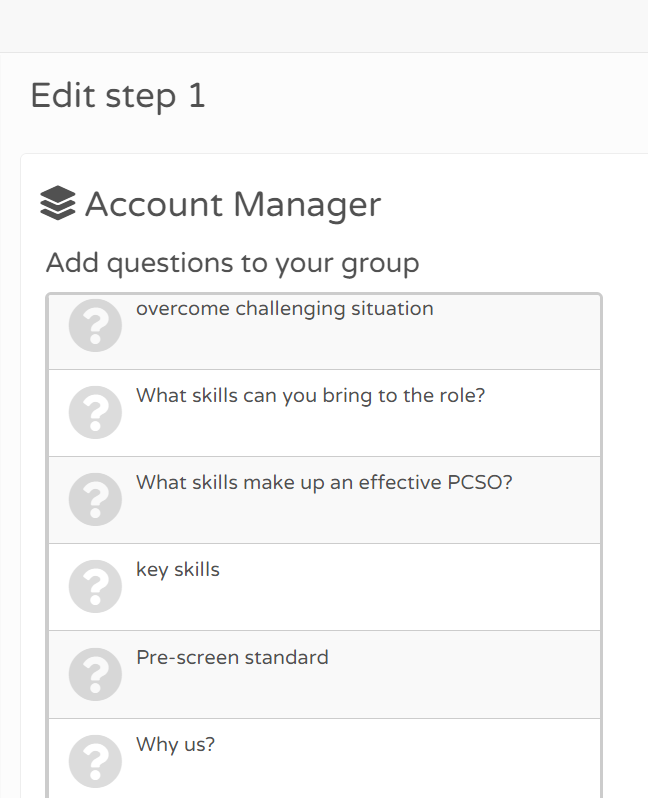This screenshot has width=648, height=798.
Task: Select the 'Why us?' question label
Action: click(176, 745)
